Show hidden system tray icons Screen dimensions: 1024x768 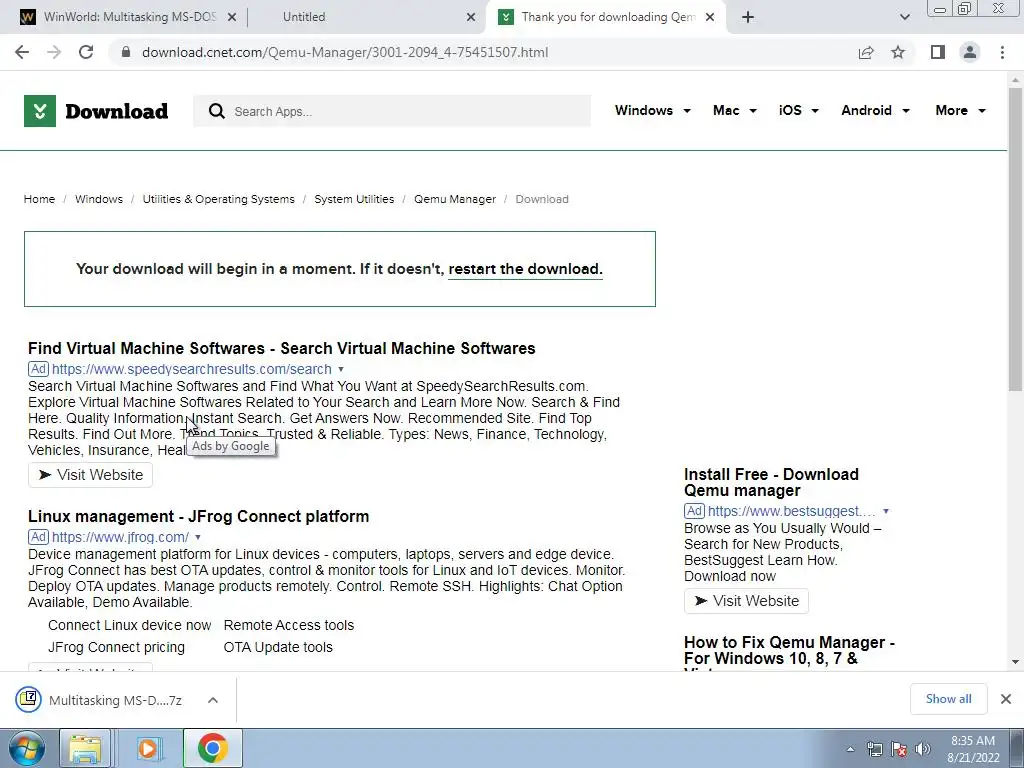(x=850, y=749)
